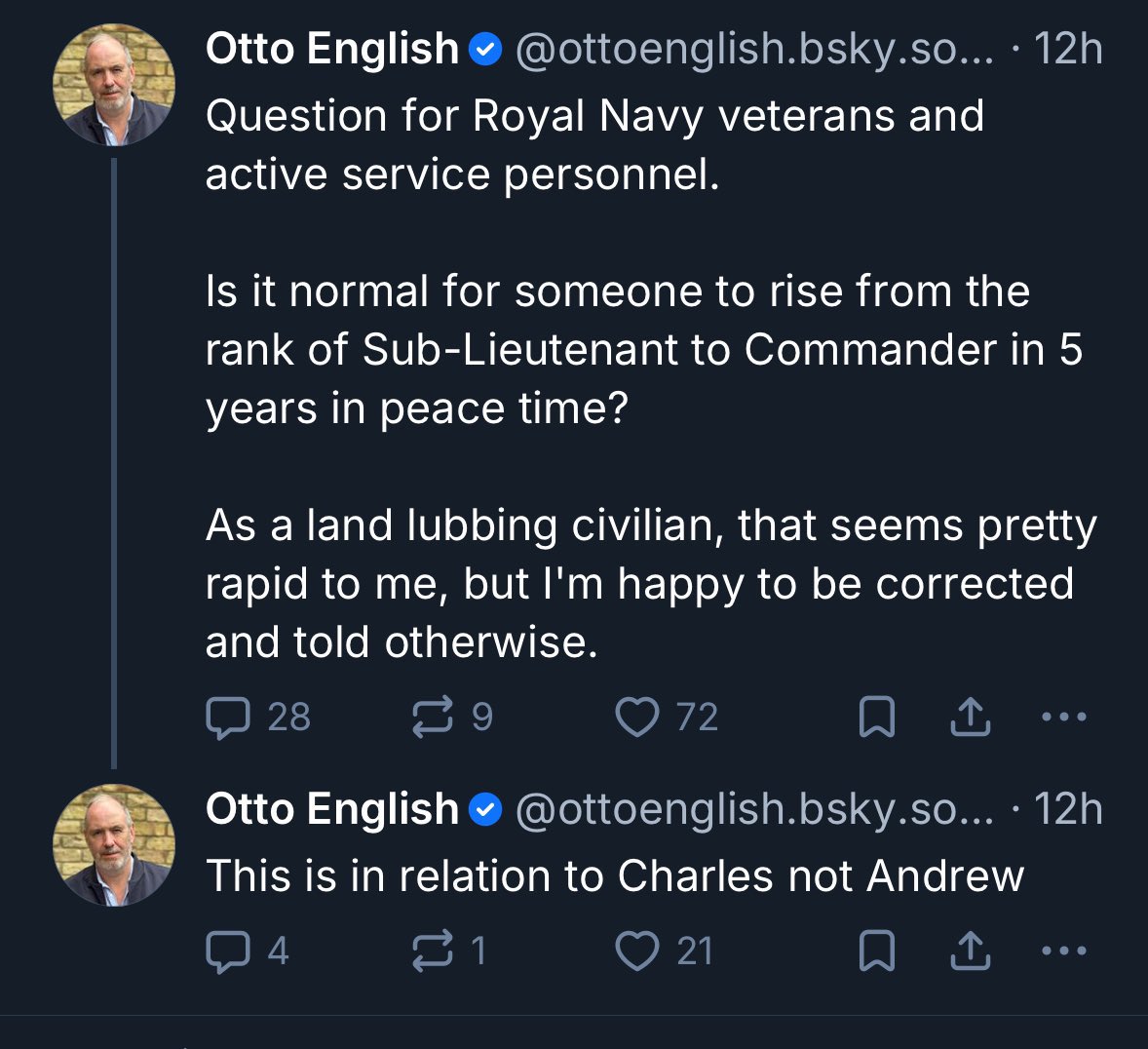Viewport: 1148px width, 1049px height.
Task: Open Otto English avatar on second post
Action: [x=114, y=845]
